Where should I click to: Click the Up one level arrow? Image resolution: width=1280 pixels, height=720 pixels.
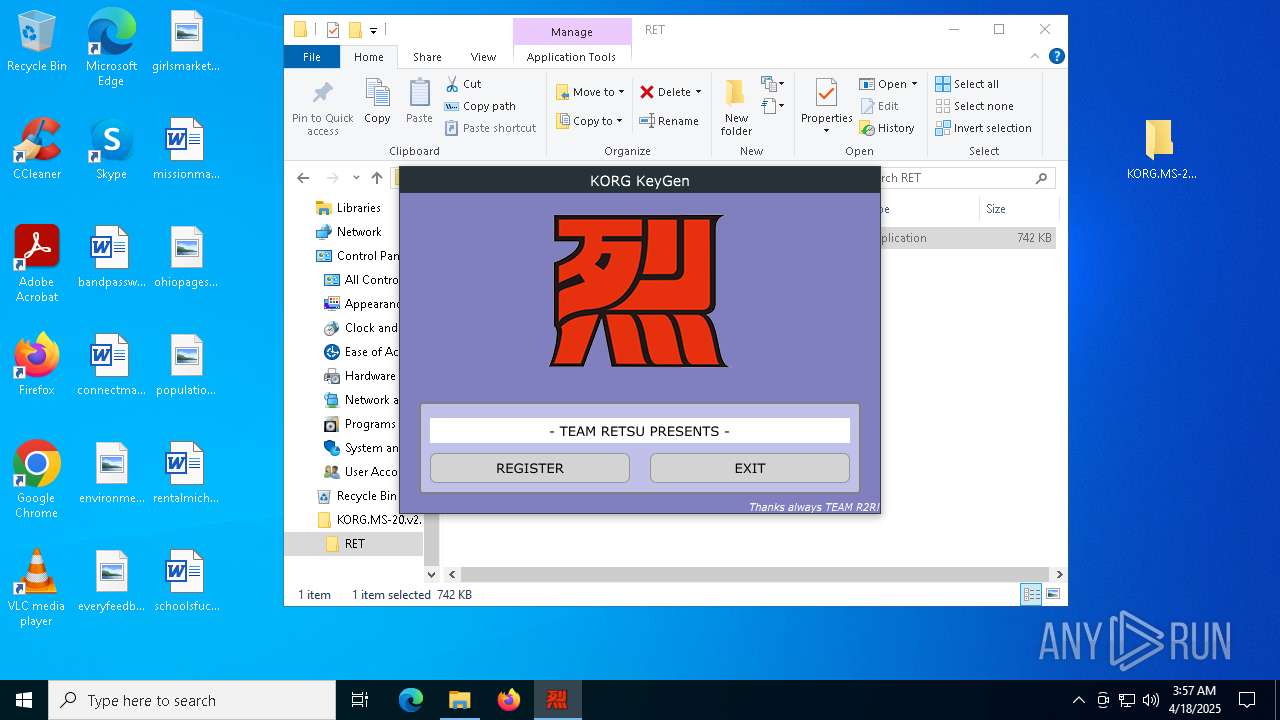377,178
